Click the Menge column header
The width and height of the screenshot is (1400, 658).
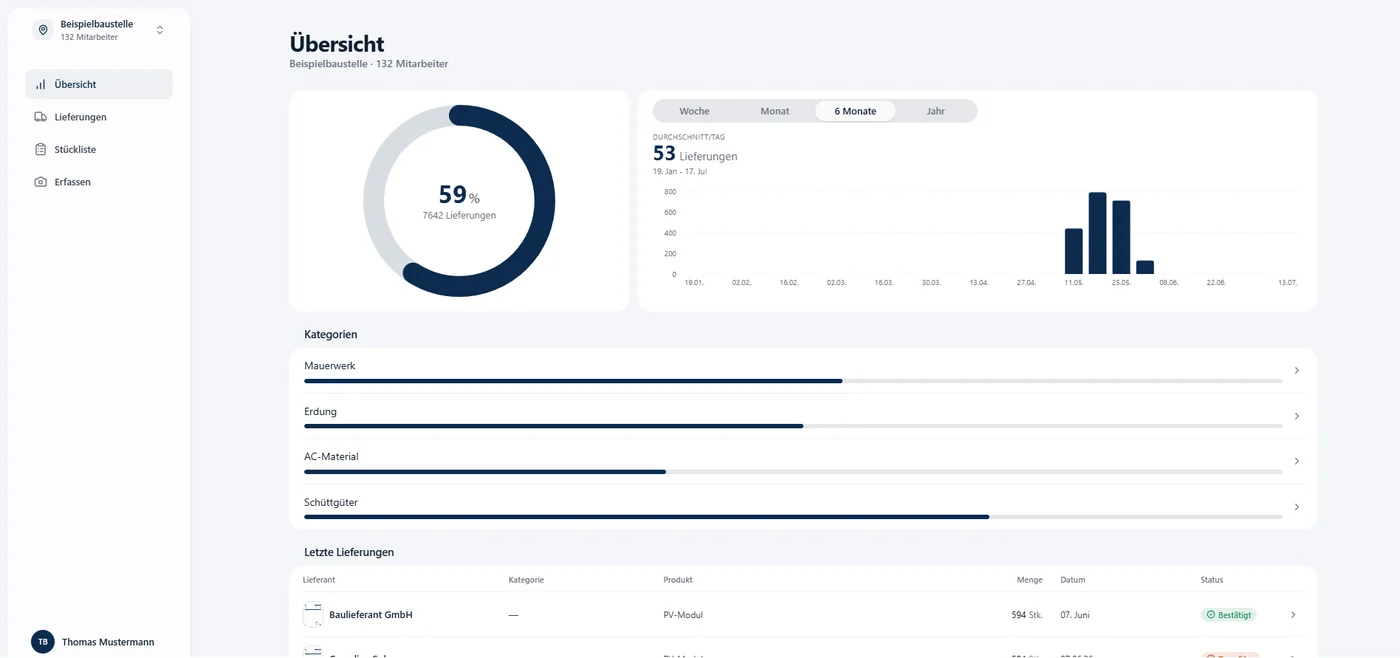(1030, 580)
